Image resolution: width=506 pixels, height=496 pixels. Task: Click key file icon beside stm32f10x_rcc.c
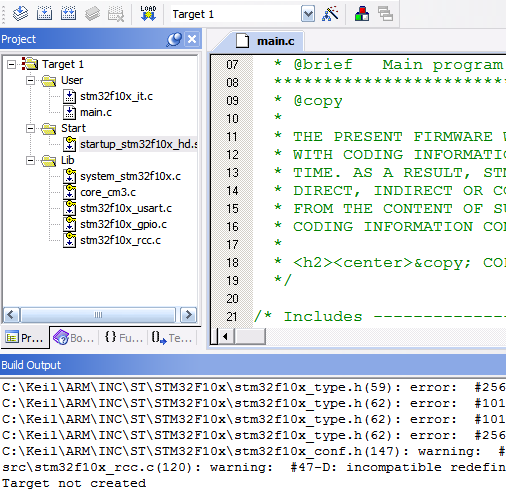pos(69,240)
